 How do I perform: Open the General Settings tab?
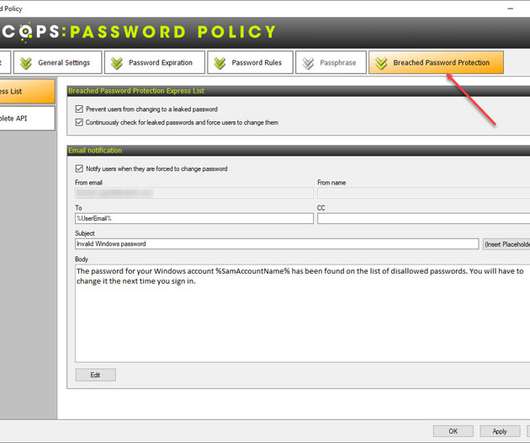tap(57, 63)
